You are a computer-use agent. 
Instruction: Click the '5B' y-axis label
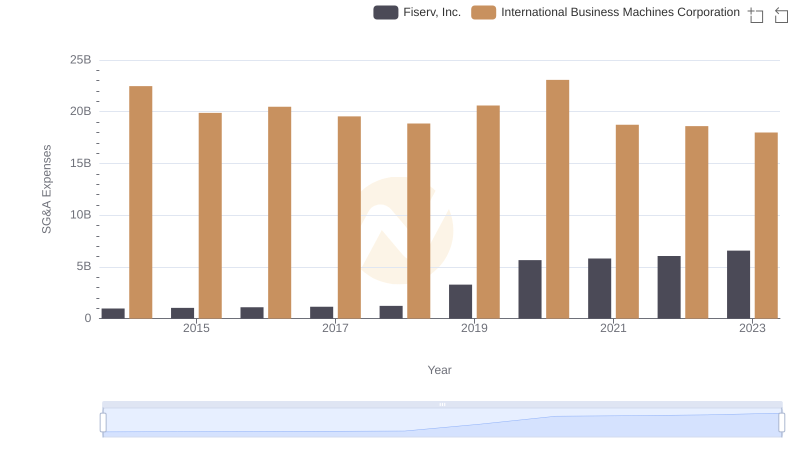click(x=84, y=266)
